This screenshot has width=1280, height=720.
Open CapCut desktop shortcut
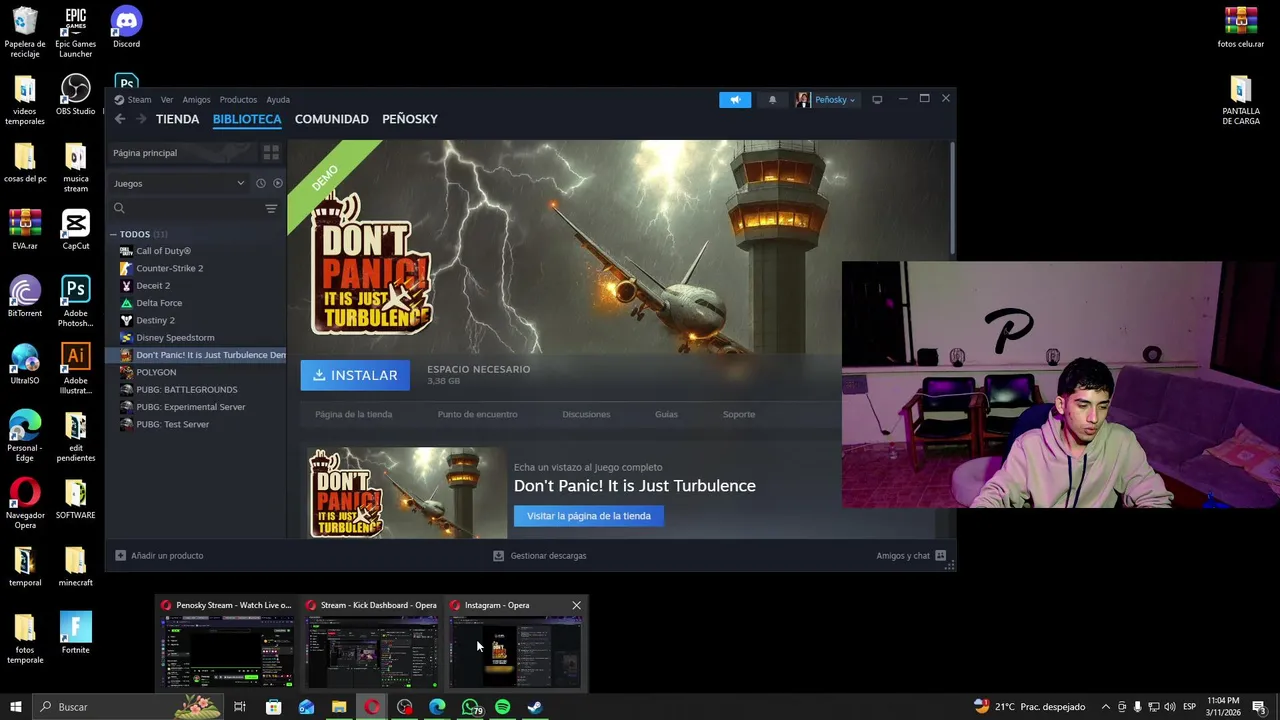click(75, 230)
